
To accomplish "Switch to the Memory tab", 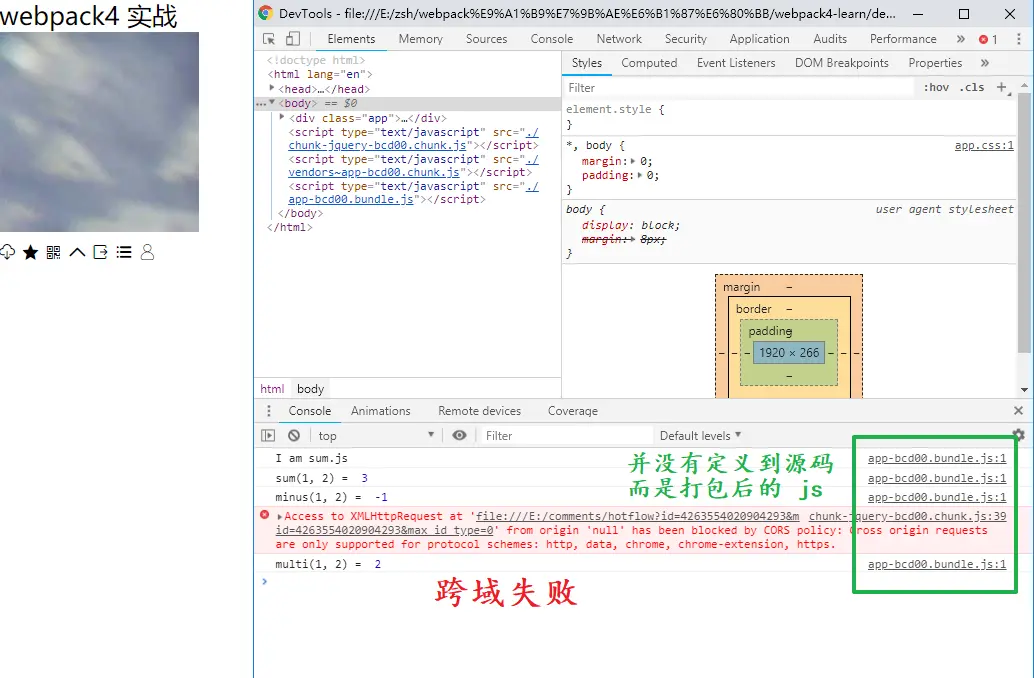I will tap(420, 39).
